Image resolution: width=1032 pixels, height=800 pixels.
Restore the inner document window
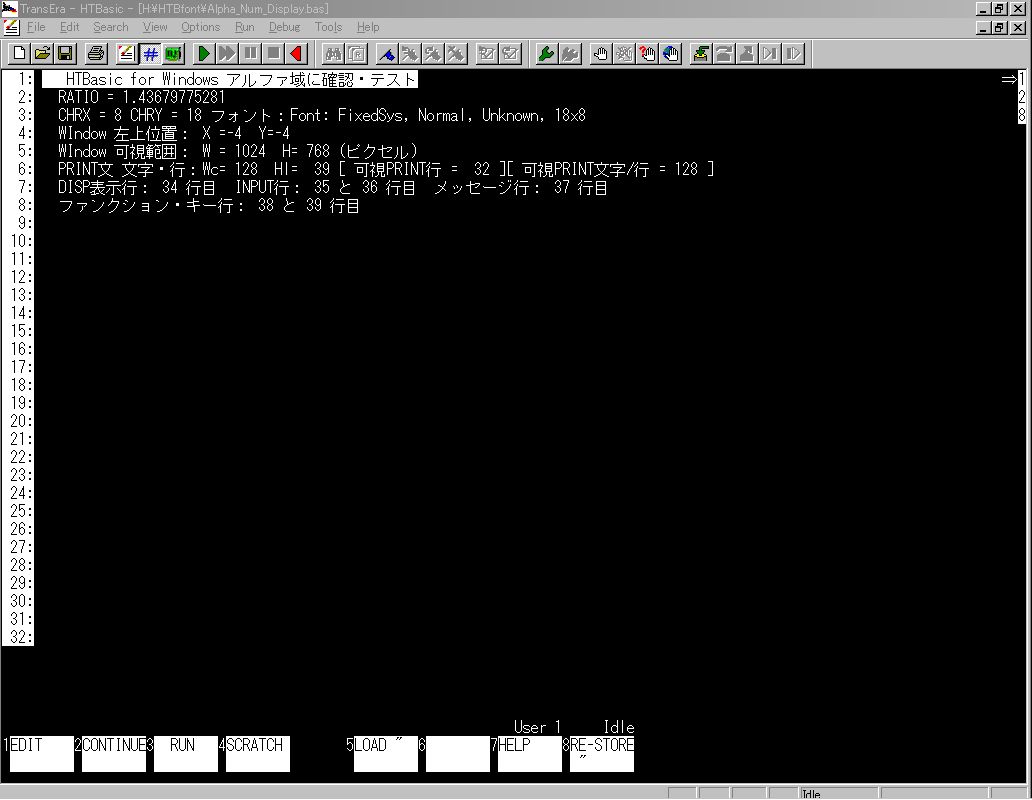coord(999,28)
